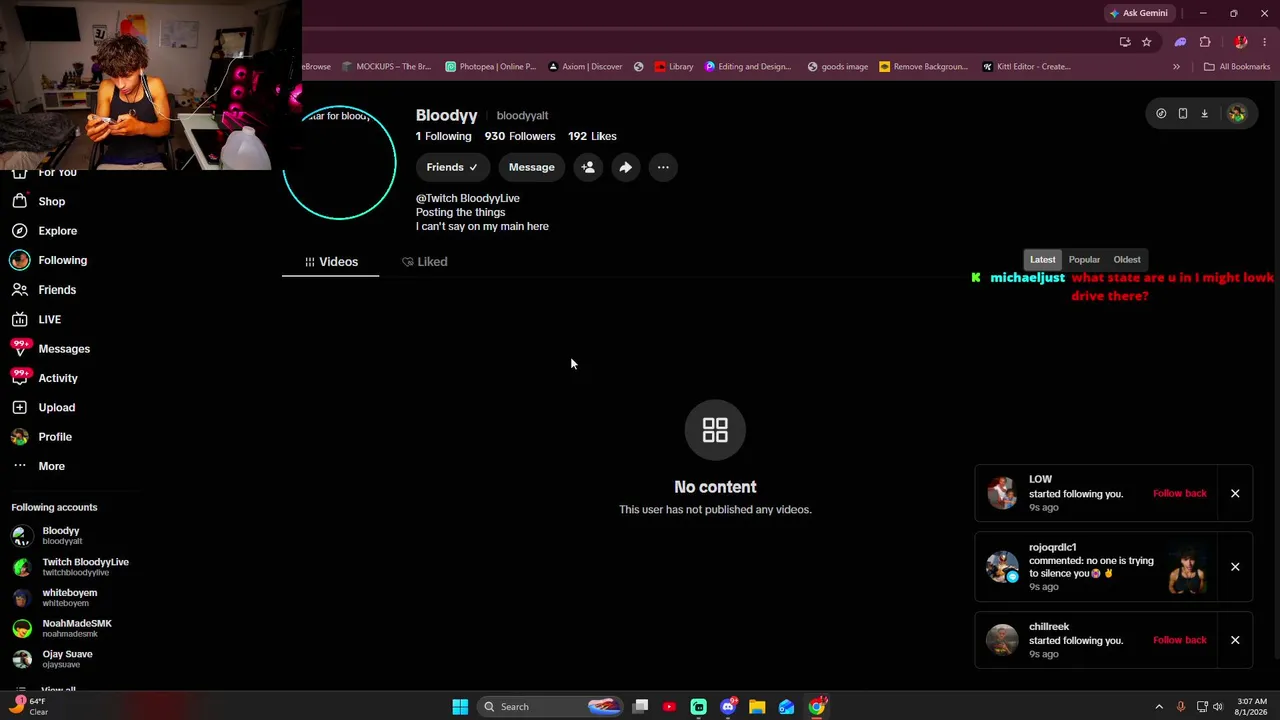
Task: Select the Latest sort option
Action: (x=1042, y=260)
